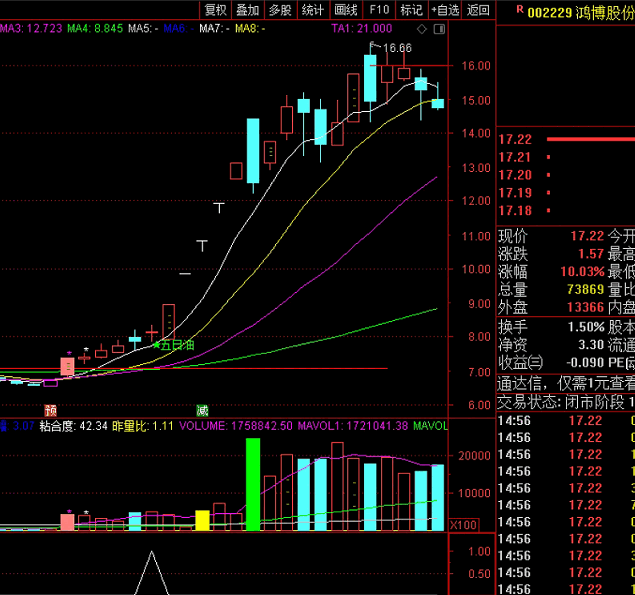635x595 pixels.
Task: Click the 17.21 price row
Action: coord(566,157)
